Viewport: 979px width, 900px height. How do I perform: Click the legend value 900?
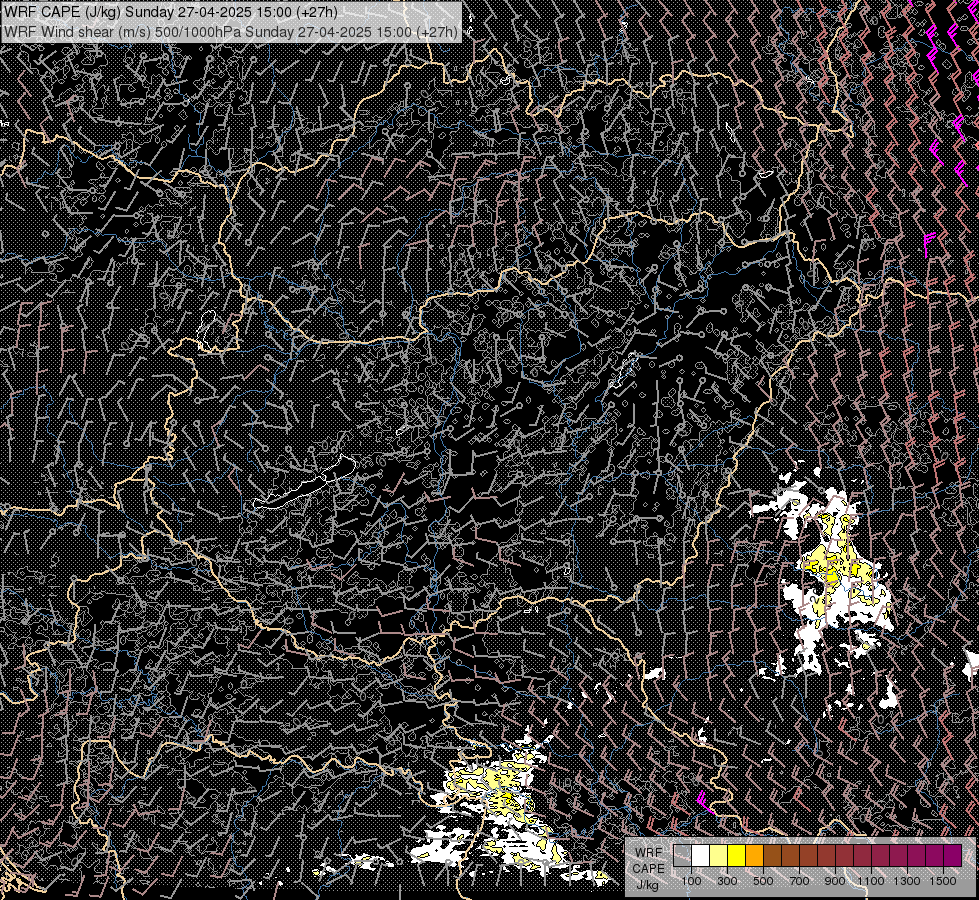coord(835,881)
